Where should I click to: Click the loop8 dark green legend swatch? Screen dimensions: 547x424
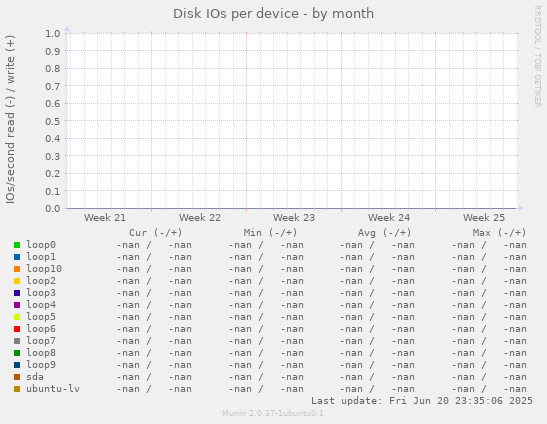tap(17, 353)
